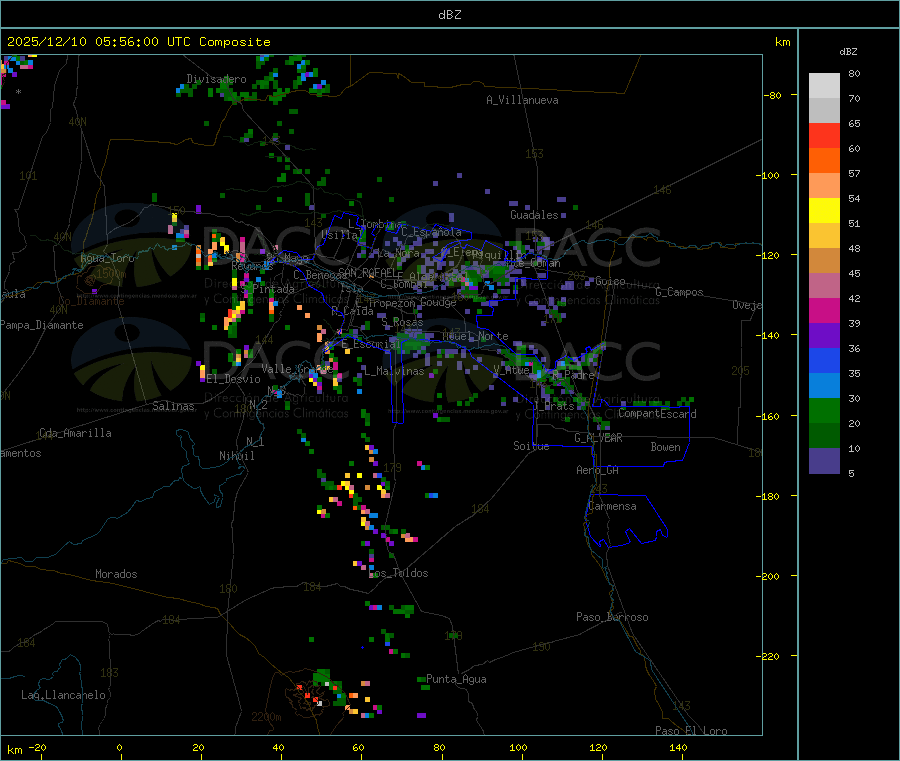This screenshot has height=761, width=900.
Task: Click the red 60–65 dBZ legend swatch
Action: [824, 135]
